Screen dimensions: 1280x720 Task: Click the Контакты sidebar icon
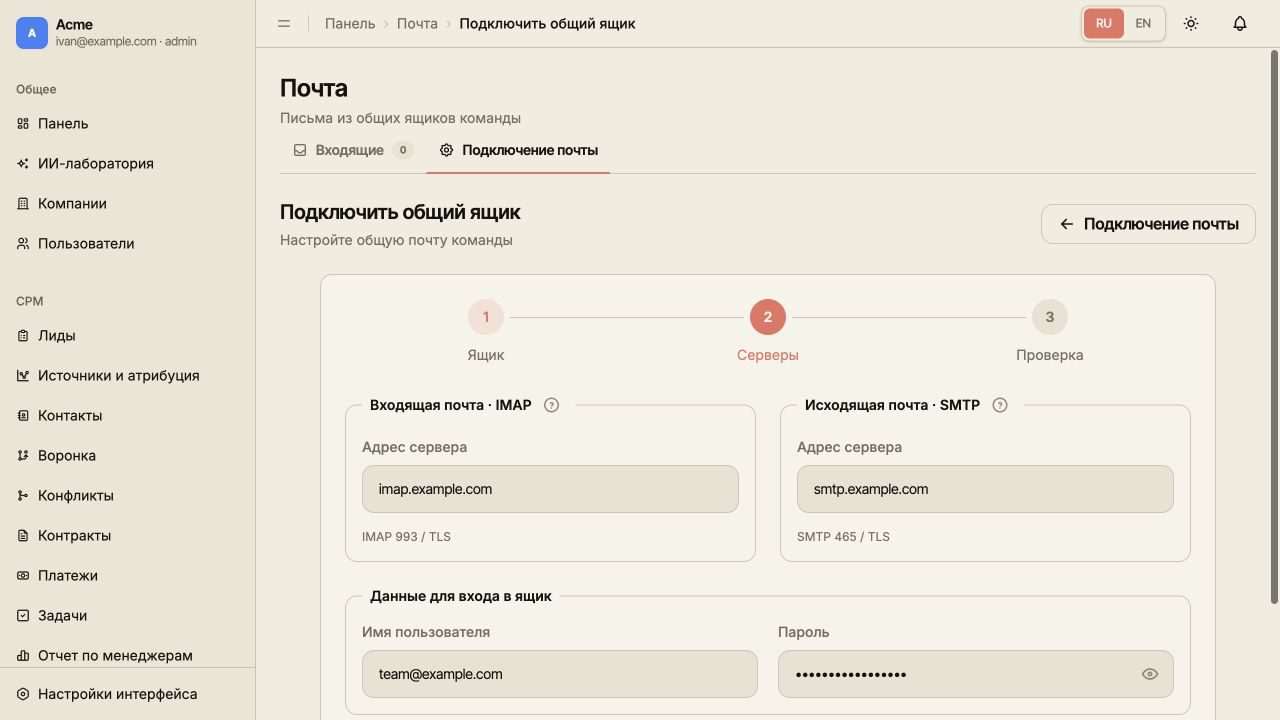click(x=23, y=415)
